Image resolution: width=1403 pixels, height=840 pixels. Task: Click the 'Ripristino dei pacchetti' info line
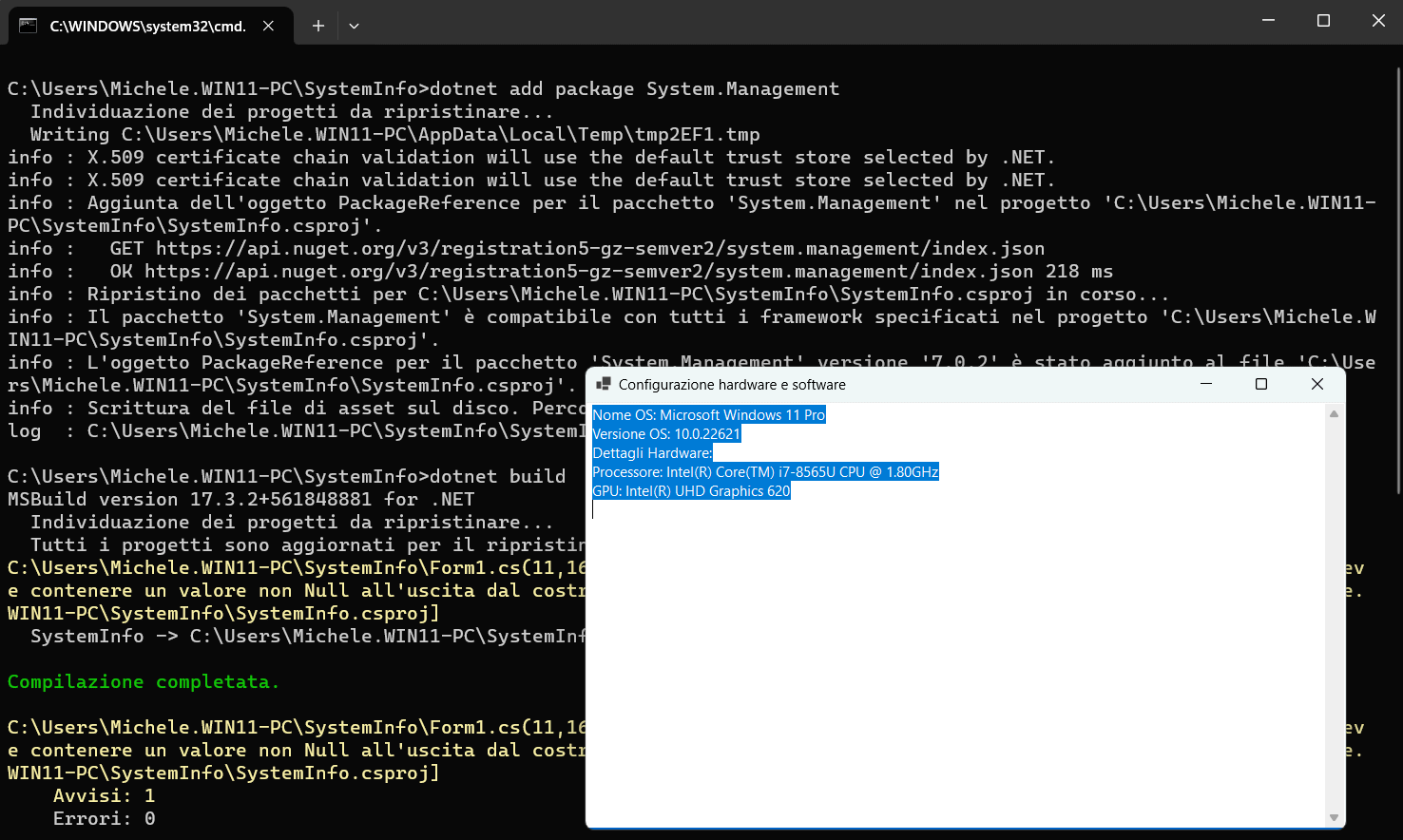coord(588,295)
